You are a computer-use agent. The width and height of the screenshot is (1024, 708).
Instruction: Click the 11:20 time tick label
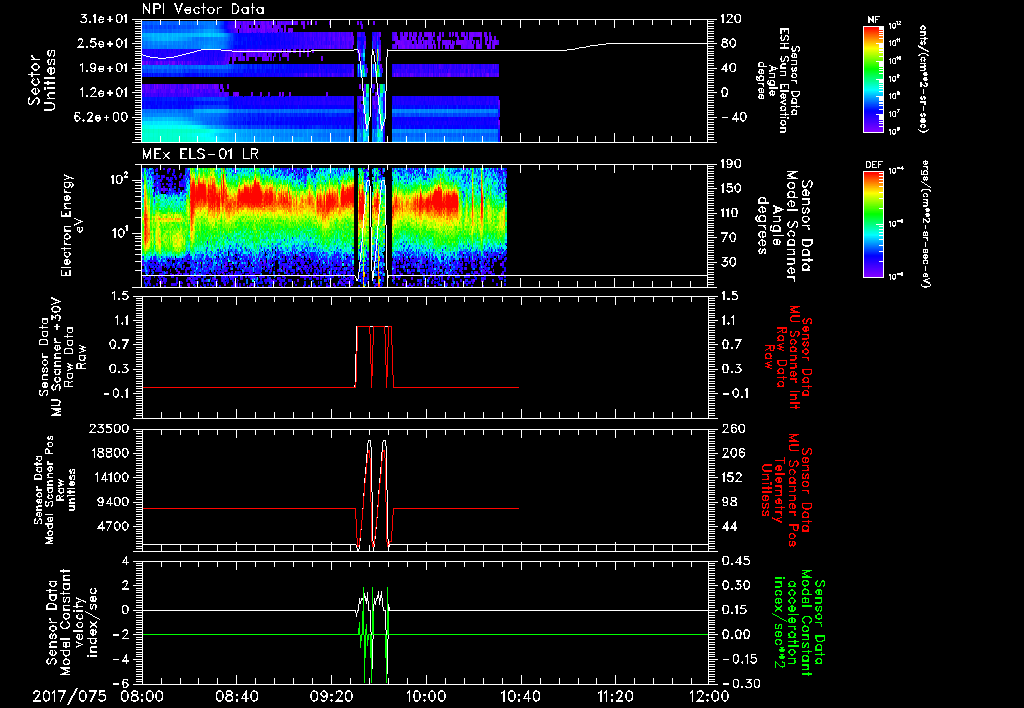point(615,696)
